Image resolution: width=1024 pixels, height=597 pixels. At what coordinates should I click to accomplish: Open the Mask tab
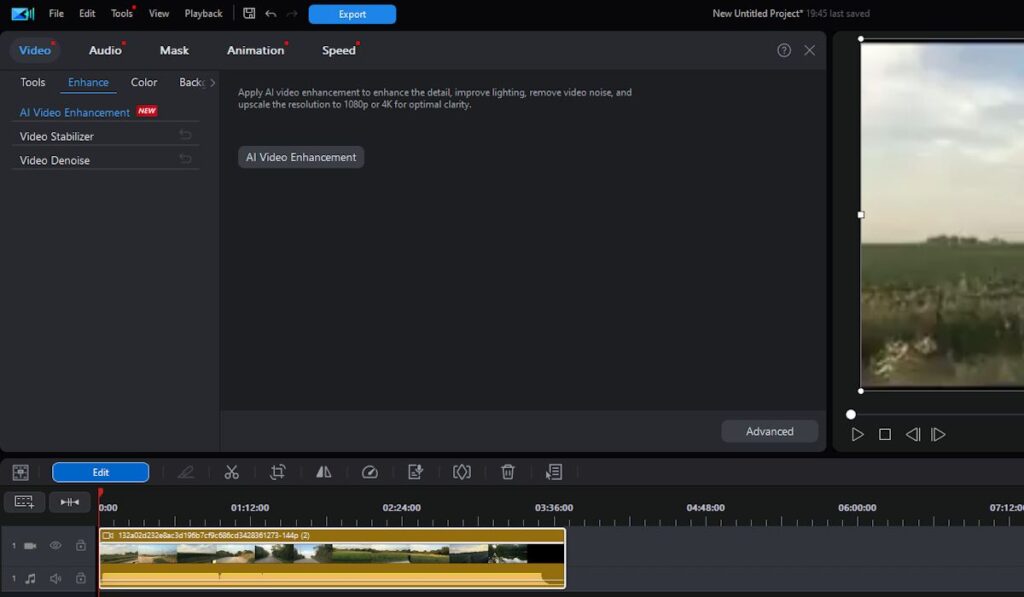click(x=174, y=50)
